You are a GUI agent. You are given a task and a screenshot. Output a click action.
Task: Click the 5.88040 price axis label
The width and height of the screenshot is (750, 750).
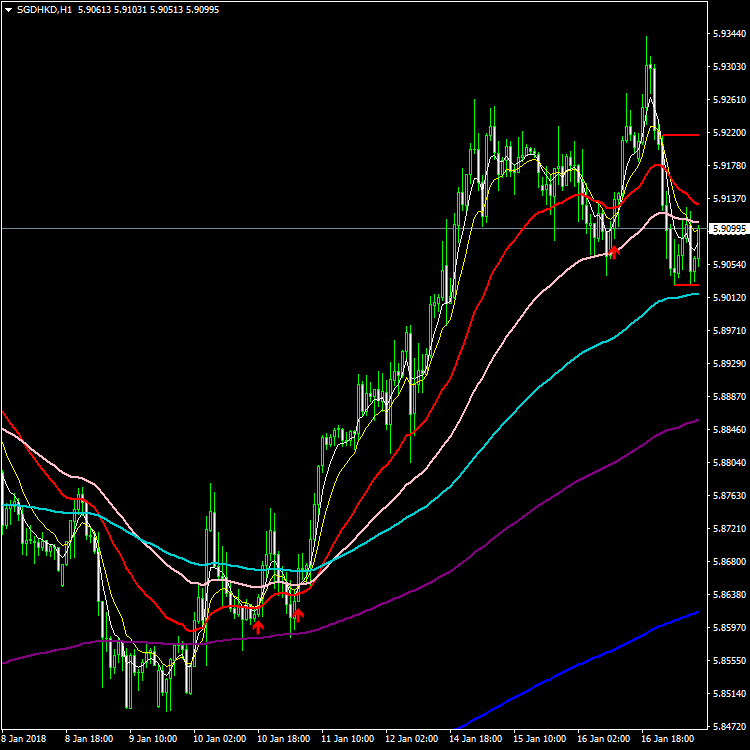(729, 463)
